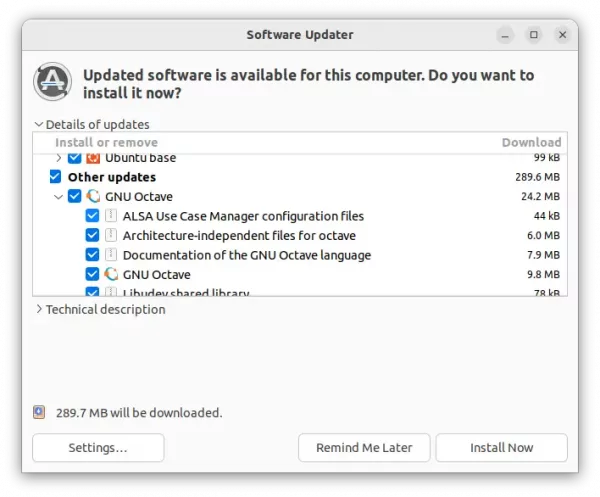Click the Ubuntu base logo icon
Viewport: 600px width, 497px height.
[x=93, y=158]
